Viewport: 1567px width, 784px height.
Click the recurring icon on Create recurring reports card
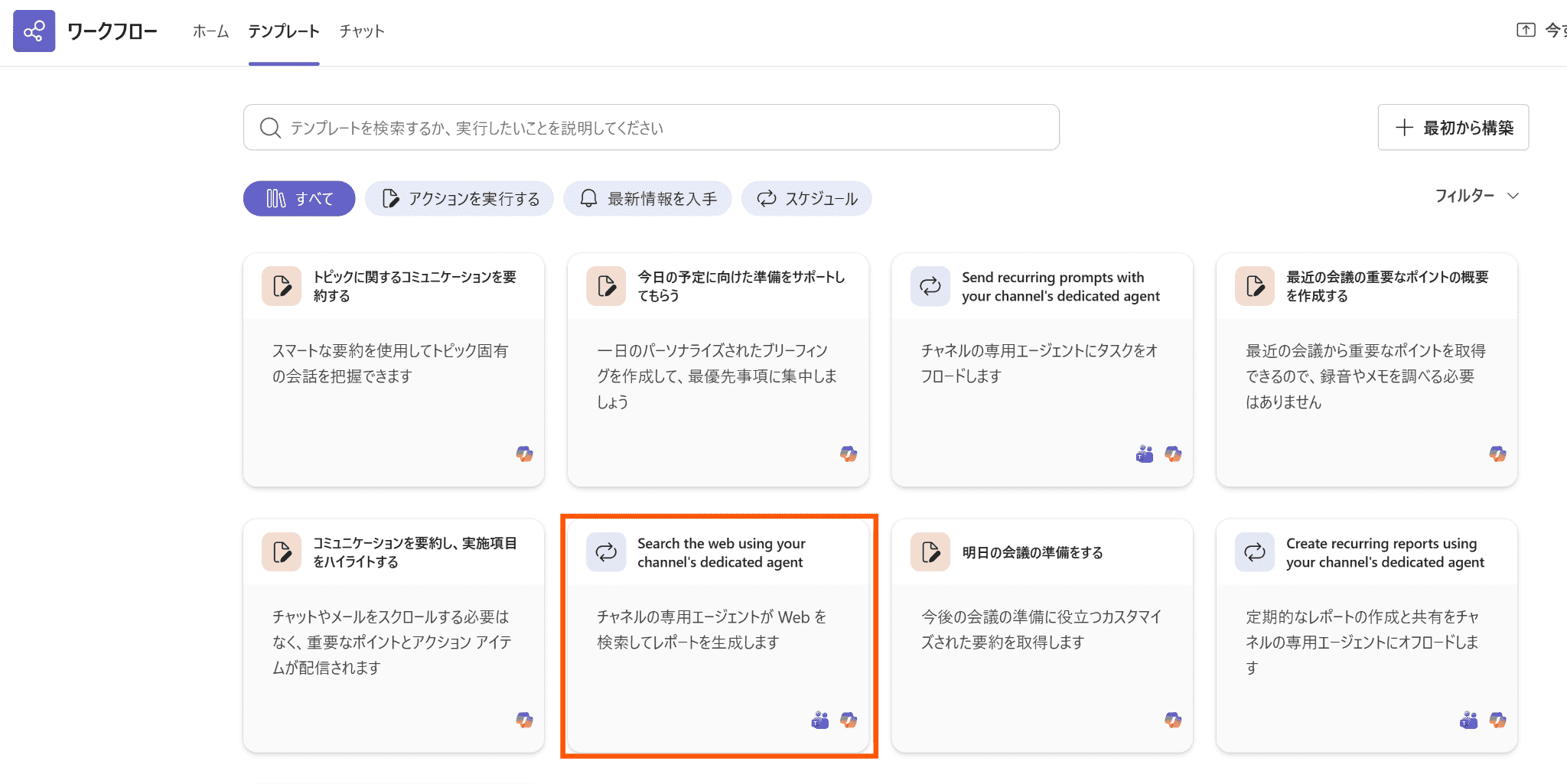[1254, 552]
